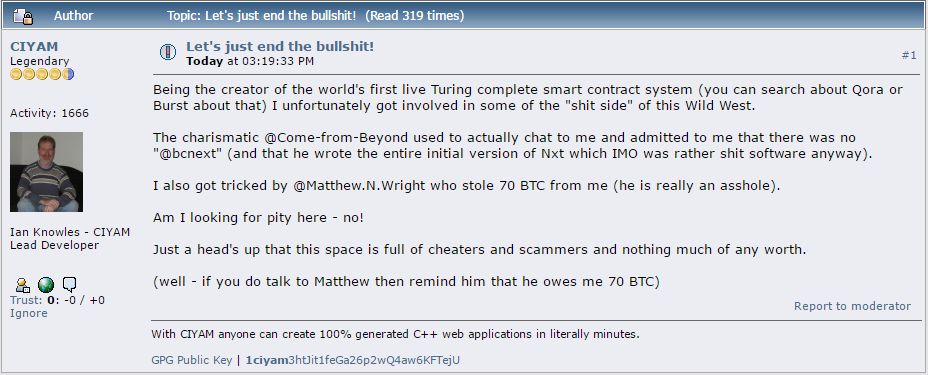Visit CIYAM's website via globe icon
The height and width of the screenshot is (375, 928).
pos(46,285)
